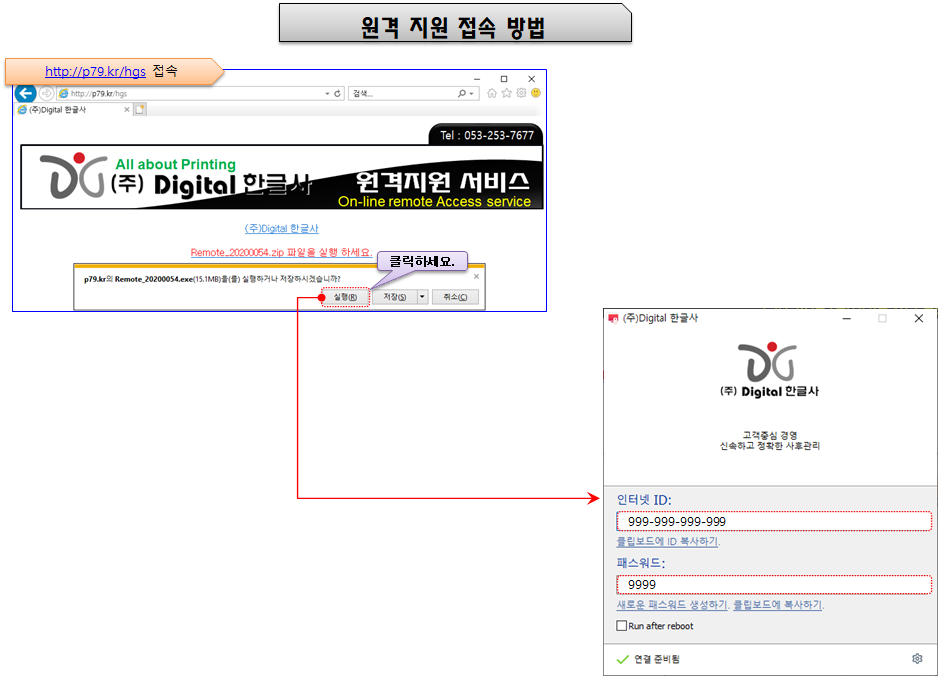Open the (주)Digital 한글사 page link
938x676 pixels.
point(282,229)
